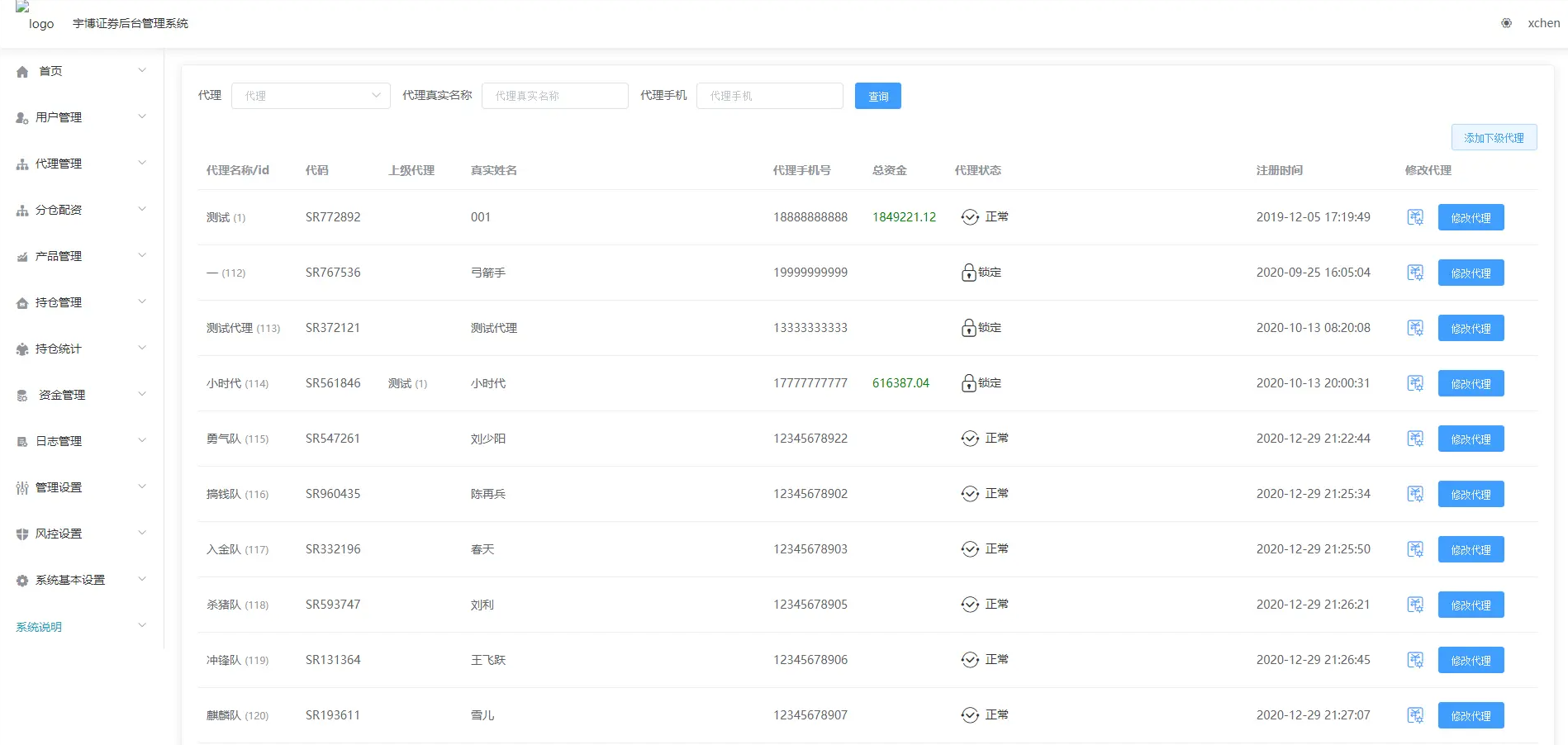The height and width of the screenshot is (745, 1568).
Task: Click the lock status icon for 测试代理 row
Action: point(968,328)
